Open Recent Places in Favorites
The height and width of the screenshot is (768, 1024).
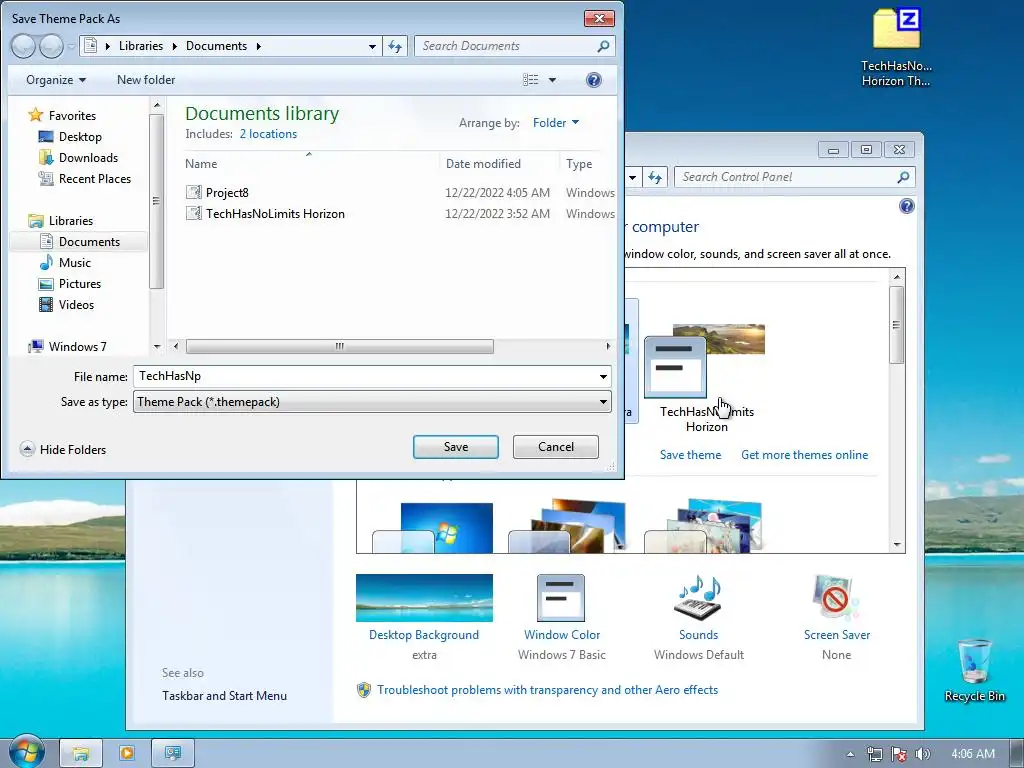[x=95, y=178]
